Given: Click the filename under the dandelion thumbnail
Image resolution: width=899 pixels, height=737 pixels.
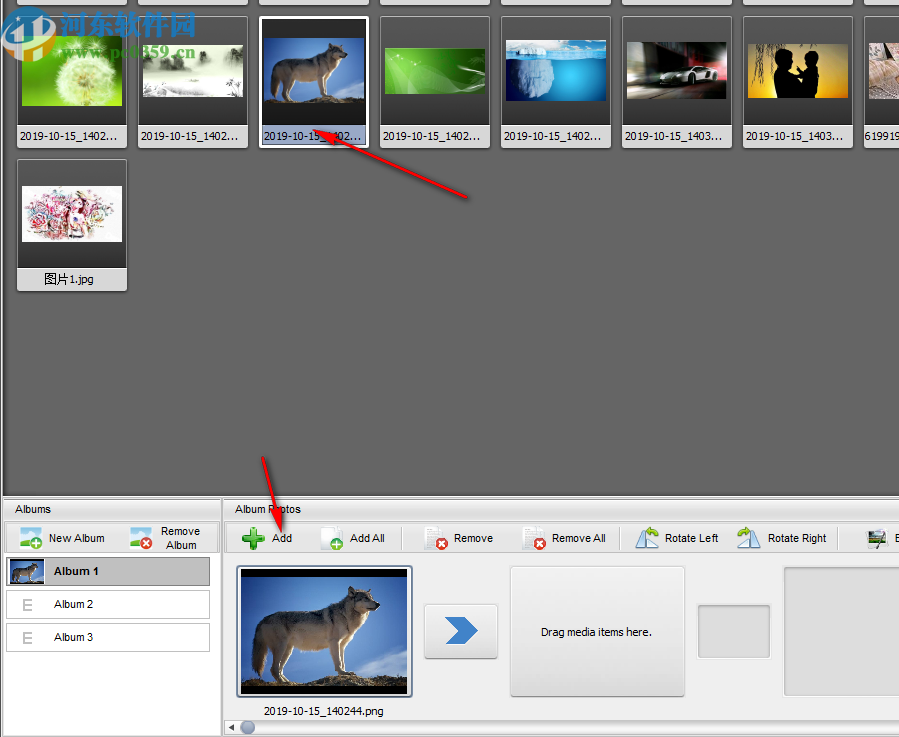Looking at the screenshot, I should [69, 137].
